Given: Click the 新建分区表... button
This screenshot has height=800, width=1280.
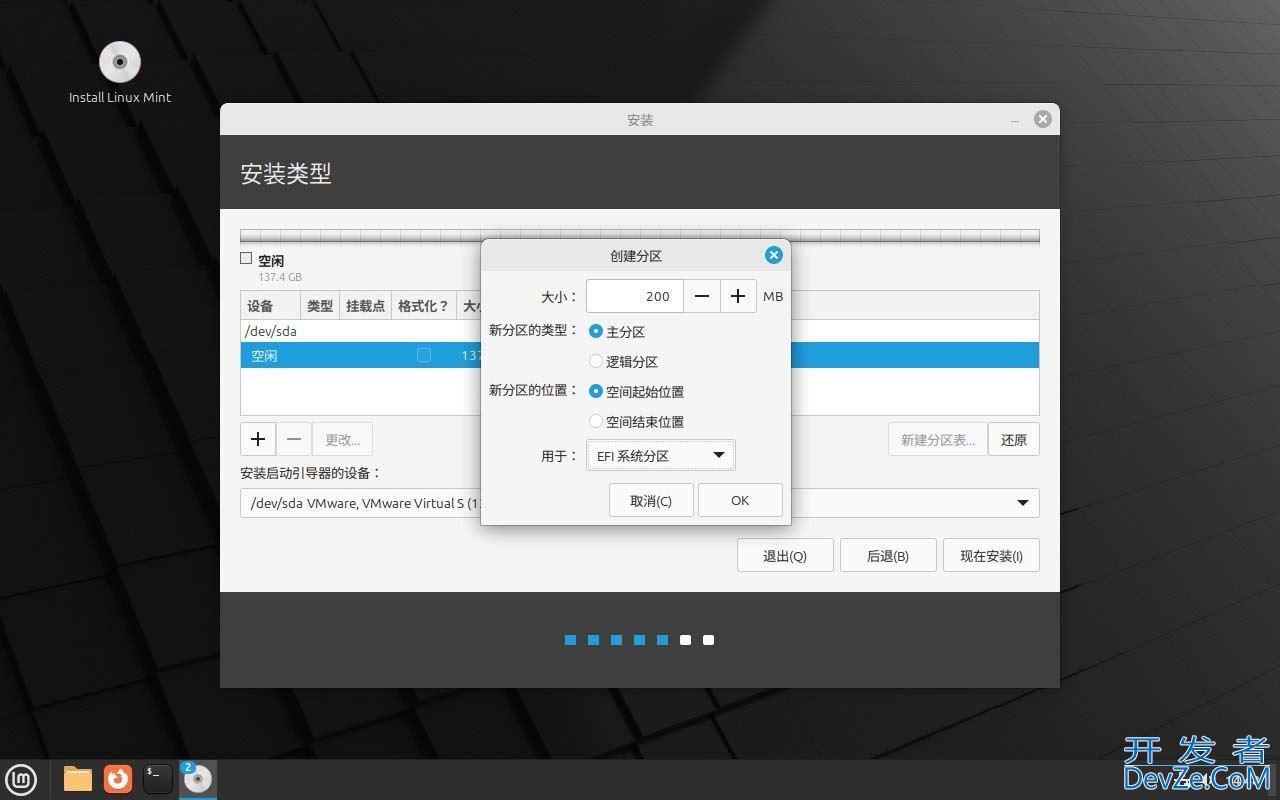Looking at the screenshot, I should pyautogui.click(x=938, y=439).
